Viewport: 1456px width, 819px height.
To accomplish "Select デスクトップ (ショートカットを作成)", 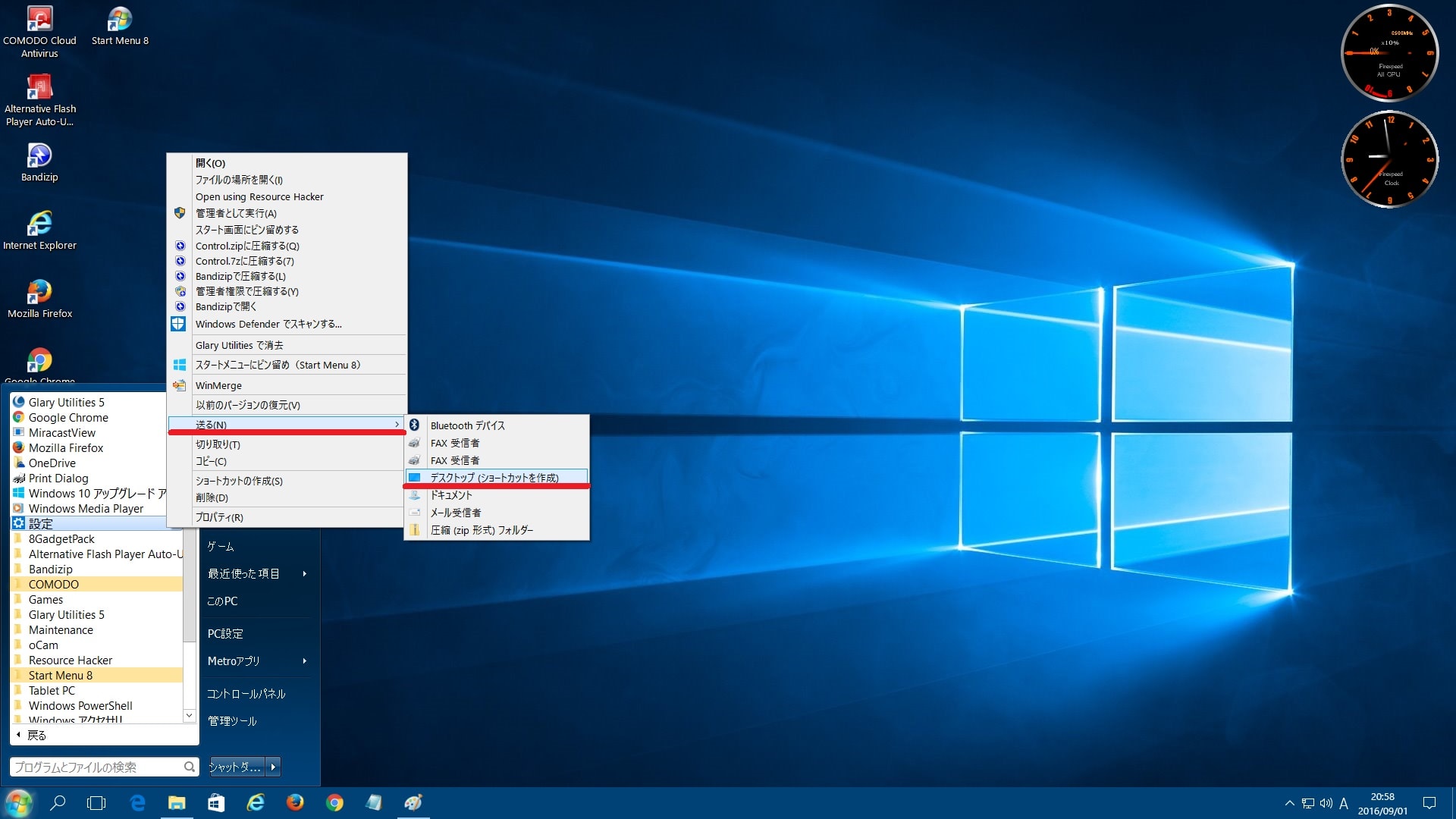I will 497,478.
